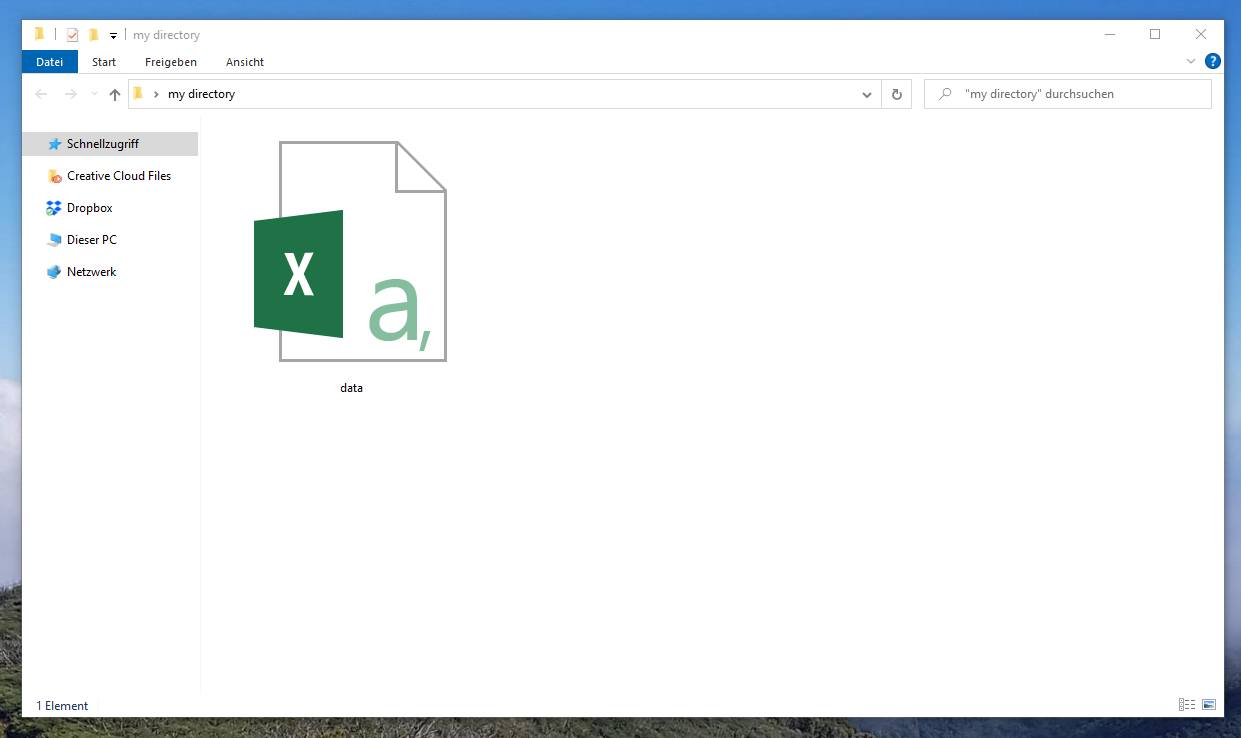Click the Dieser PC computer icon
The image size is (1241, 738).
pos(54,240)
